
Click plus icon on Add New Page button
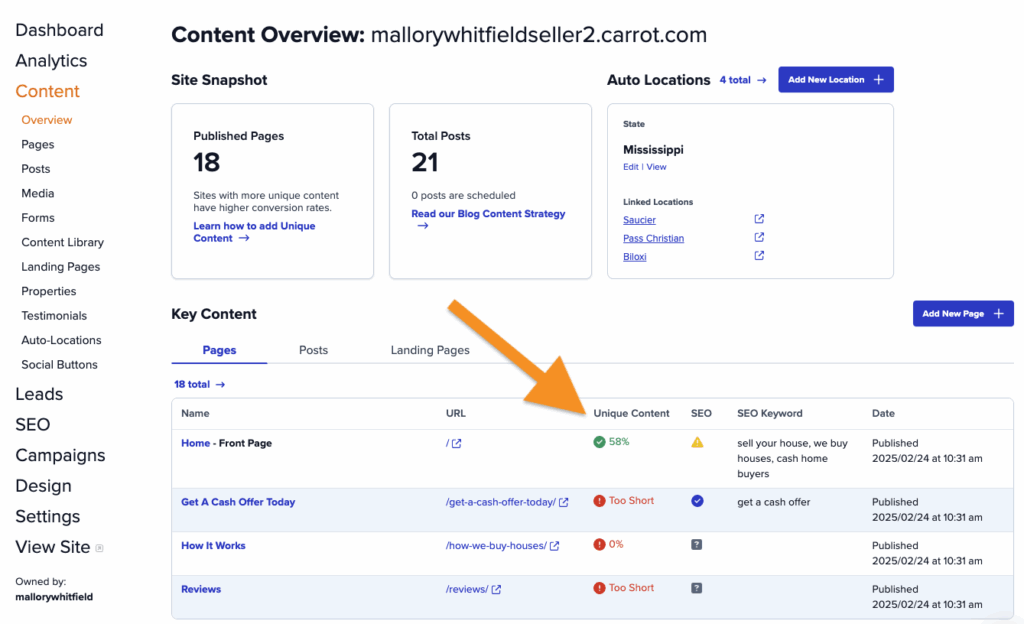999,314
